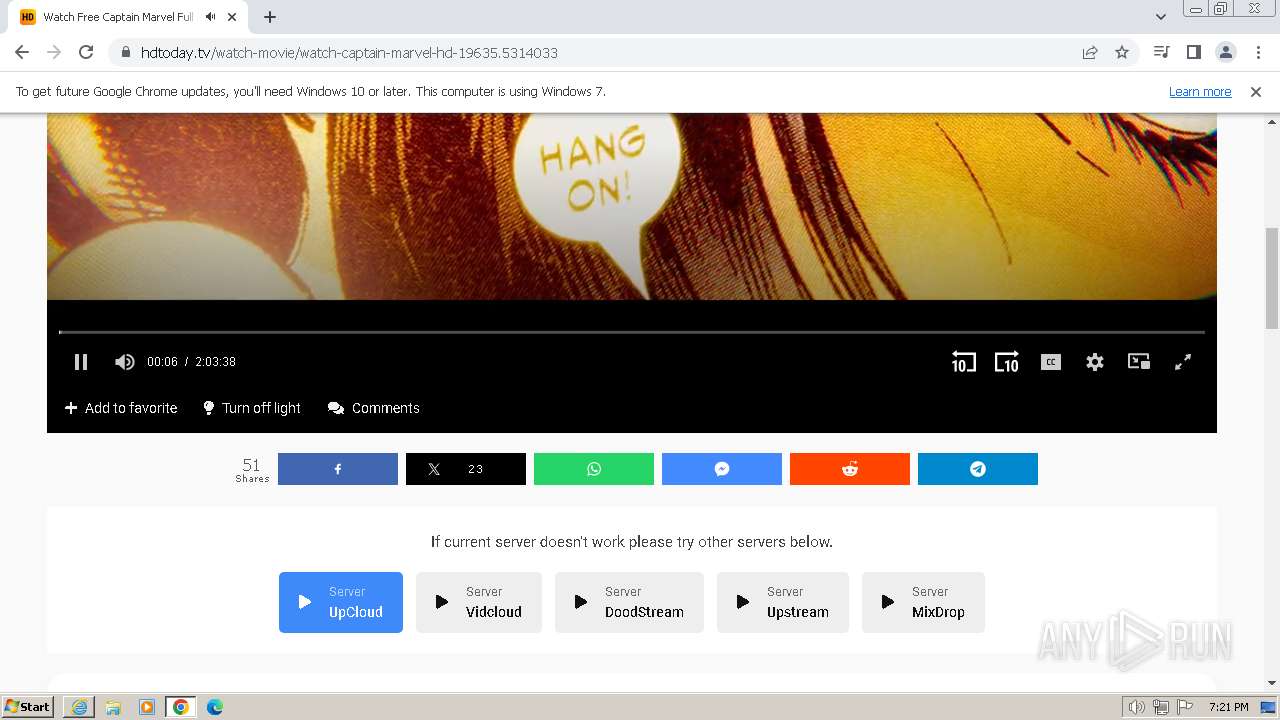1280x720 pixels.
Task: Bookmark this tab with star
Action: (x=1122, y=52)
